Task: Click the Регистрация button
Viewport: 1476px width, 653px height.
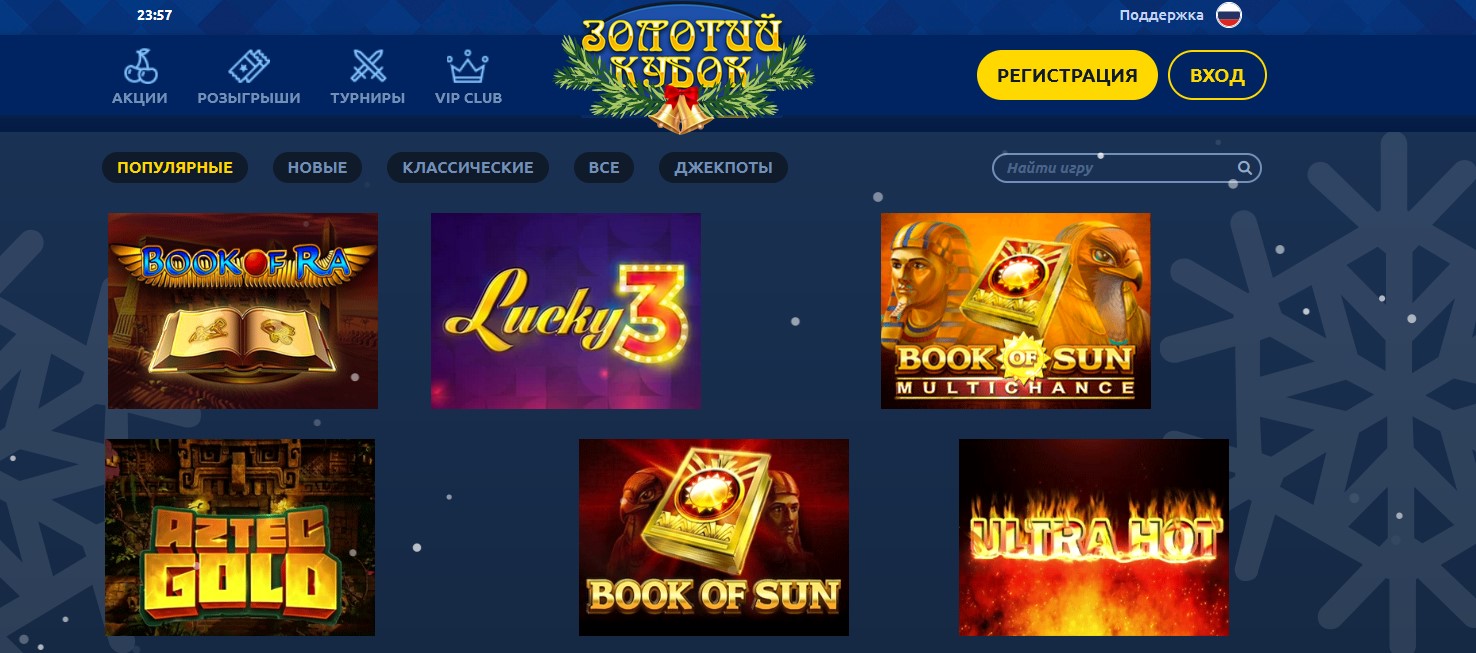Action: (1067, 76)
